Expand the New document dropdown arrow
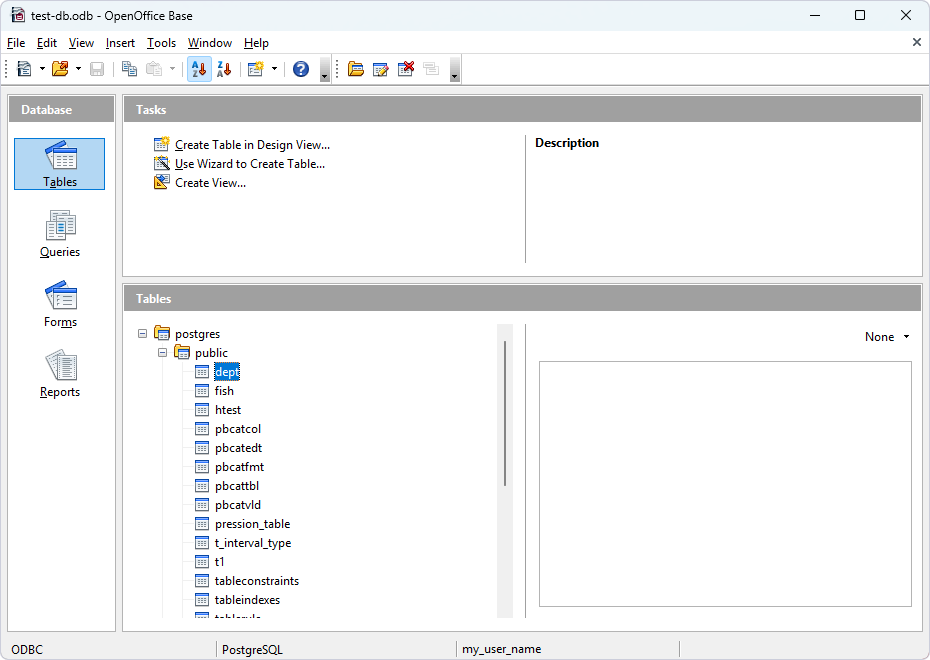The image size is (930, 660). (x=40, y=68)
